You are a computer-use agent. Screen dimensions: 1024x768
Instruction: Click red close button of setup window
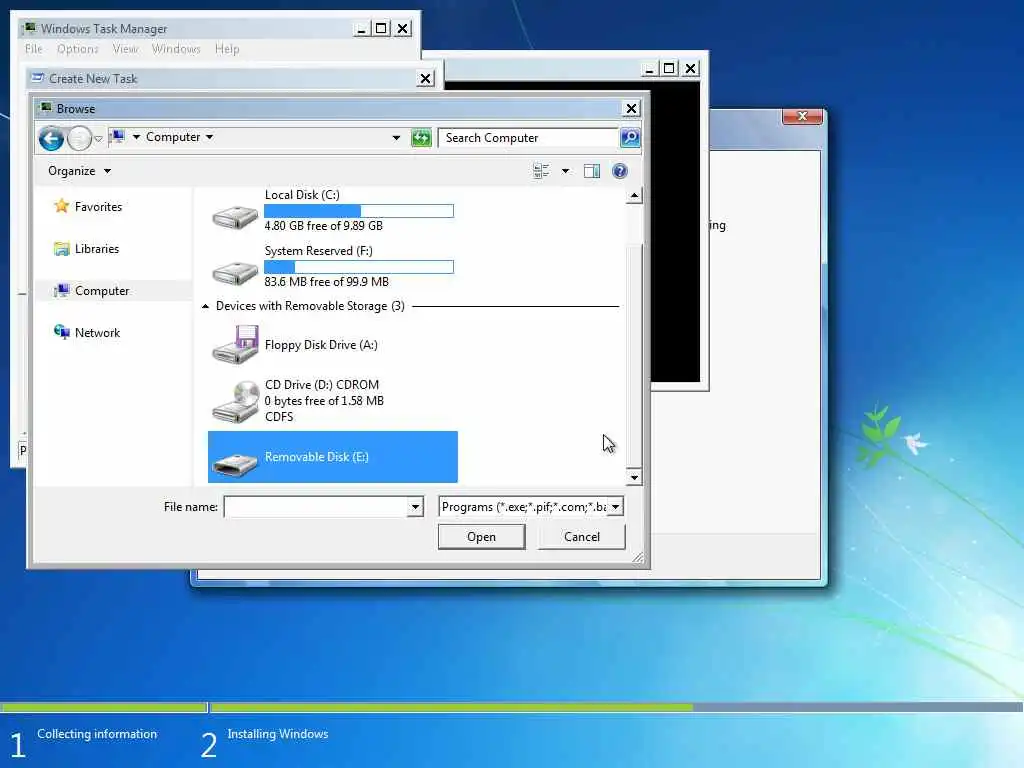tap(802, 116)
